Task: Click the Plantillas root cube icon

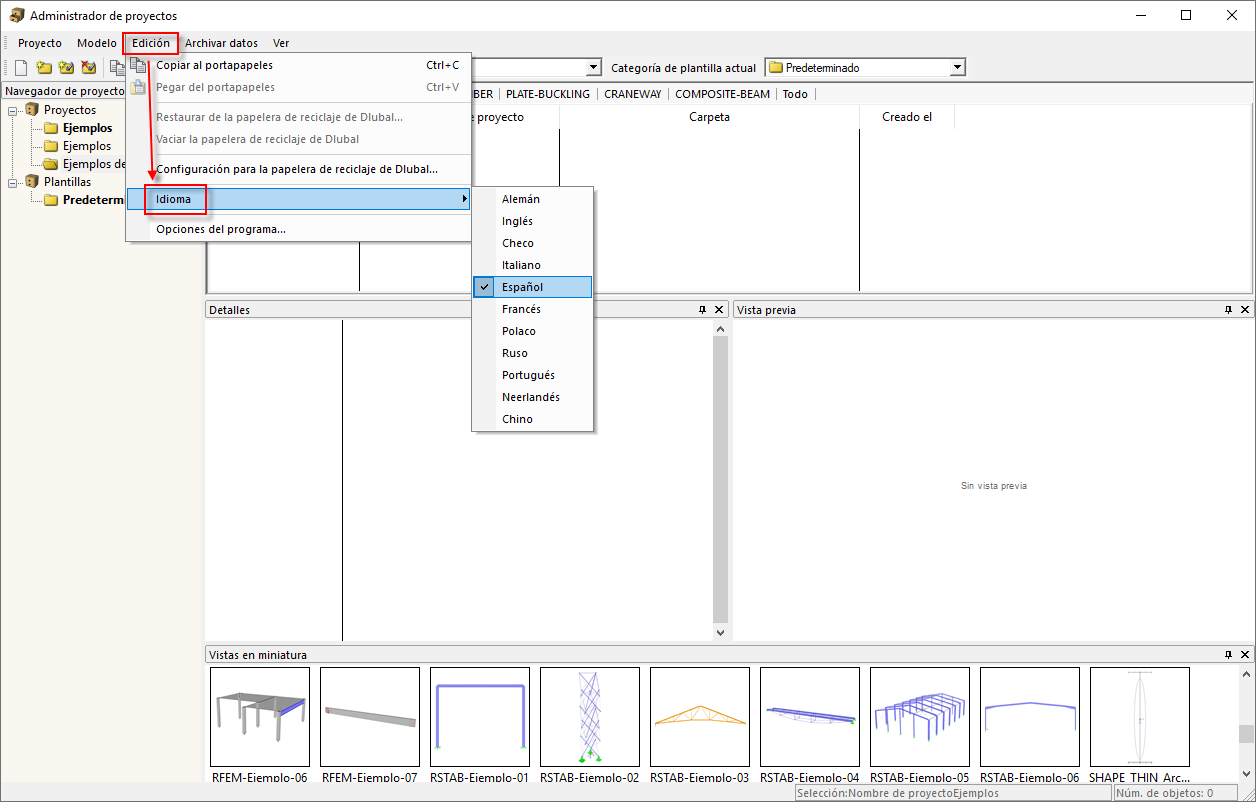Action: click(32, 182)
